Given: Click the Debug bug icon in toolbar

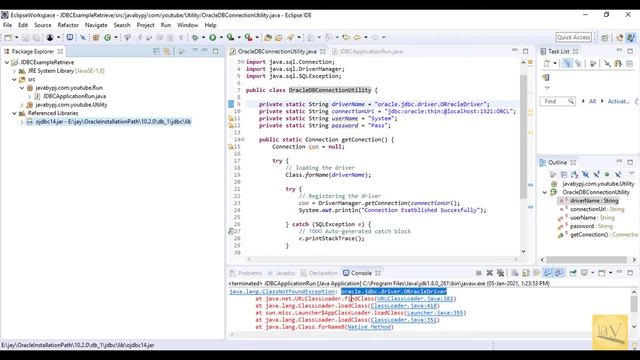Looking at the screenshot, I should click(195, 38).
